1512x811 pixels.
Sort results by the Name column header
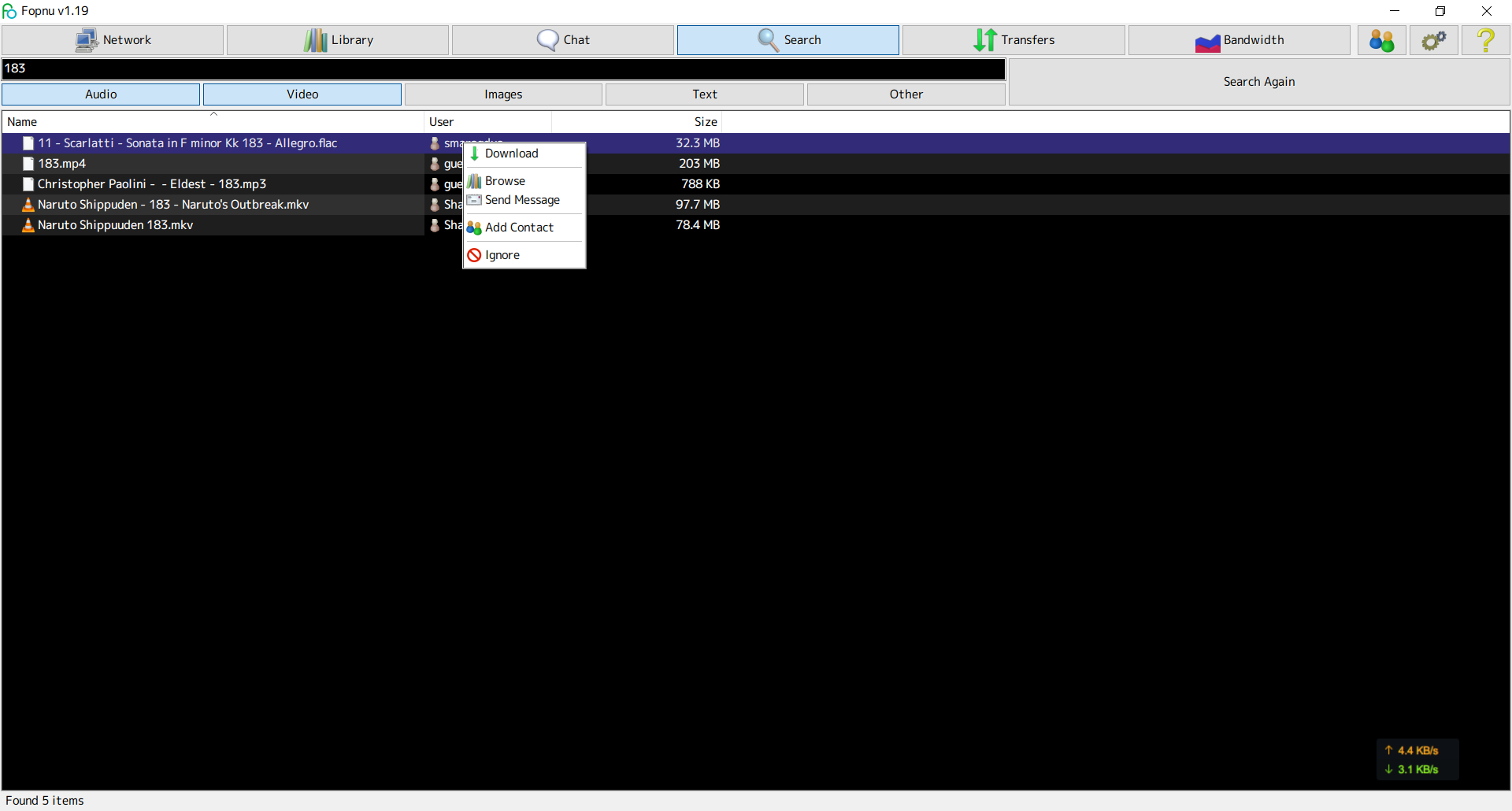point(213,122)
